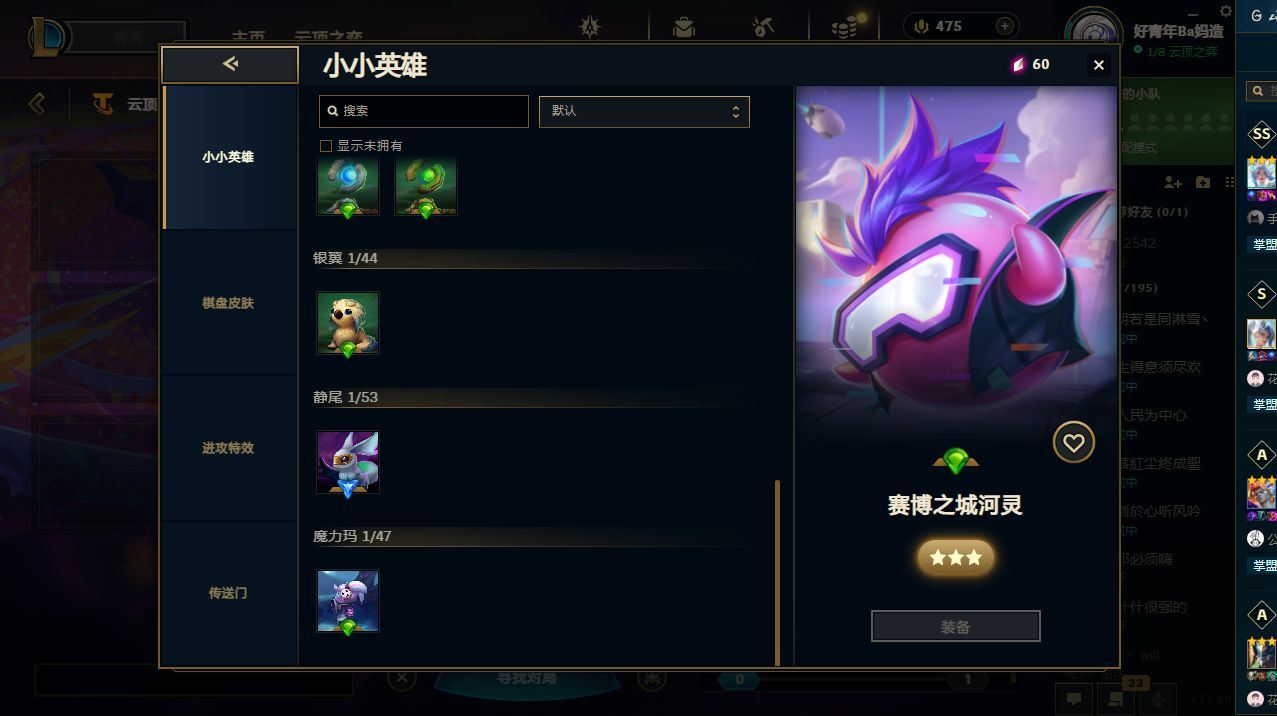This screenshot has height=716, width=1277.
Task: Click the 搜索 search input field
Action: (424, 111)
